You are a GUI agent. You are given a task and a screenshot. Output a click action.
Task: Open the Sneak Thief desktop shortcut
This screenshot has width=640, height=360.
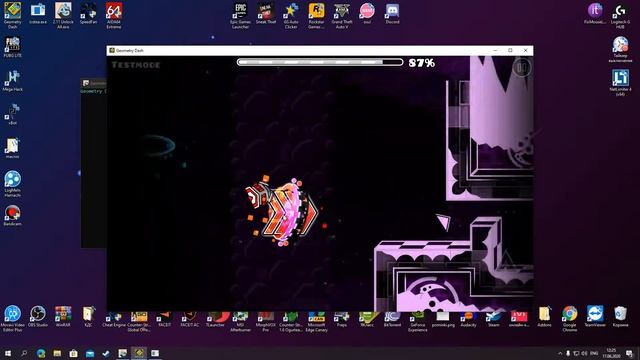pyautogui.click(x=266, y=13)
